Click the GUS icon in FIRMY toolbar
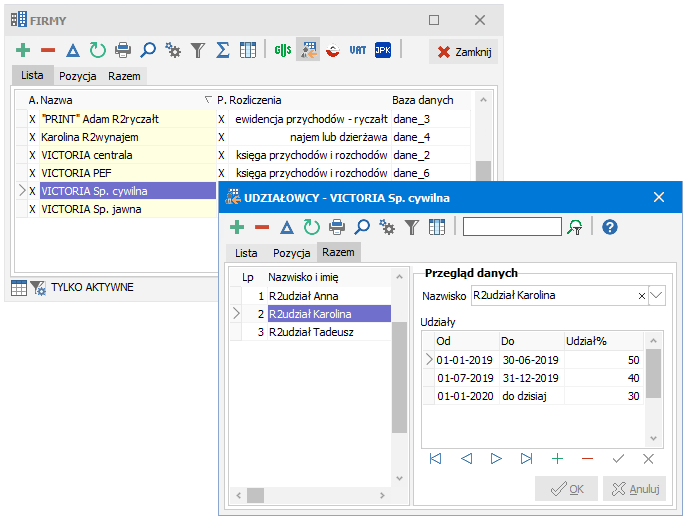 click(283, 50)
